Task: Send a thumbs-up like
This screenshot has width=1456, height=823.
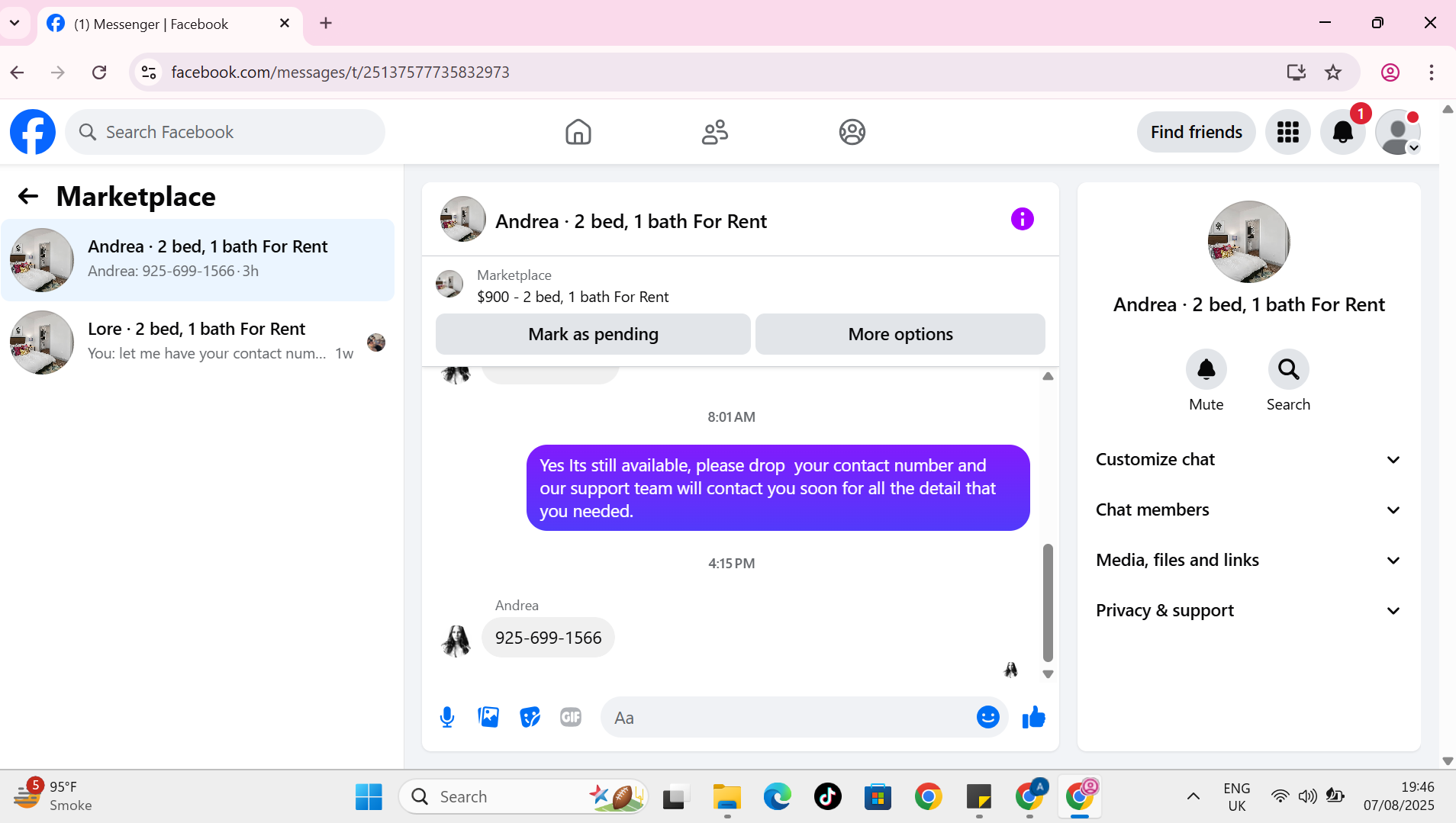Action: 1034,717
